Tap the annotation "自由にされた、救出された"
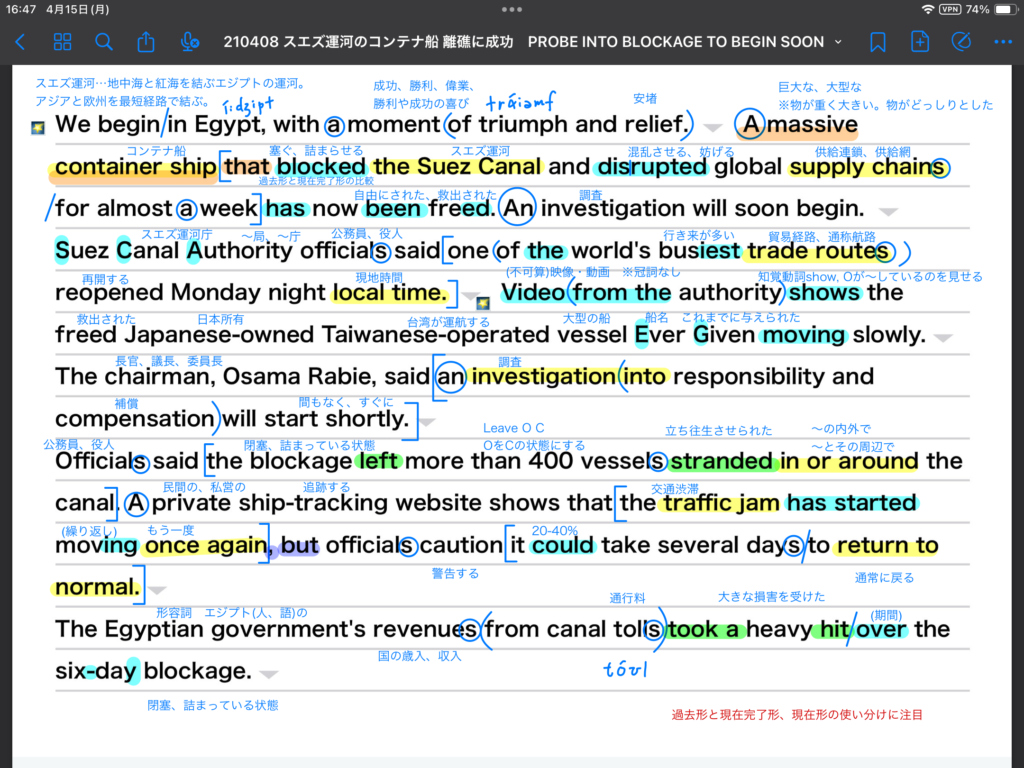 [x=425, y=195]
